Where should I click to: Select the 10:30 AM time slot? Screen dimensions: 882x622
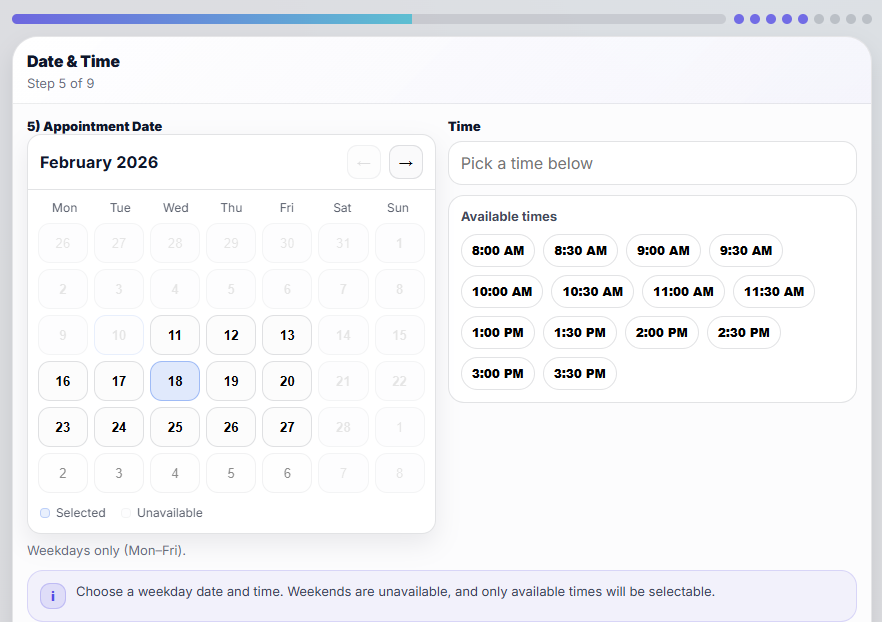[x=593, y=292]
